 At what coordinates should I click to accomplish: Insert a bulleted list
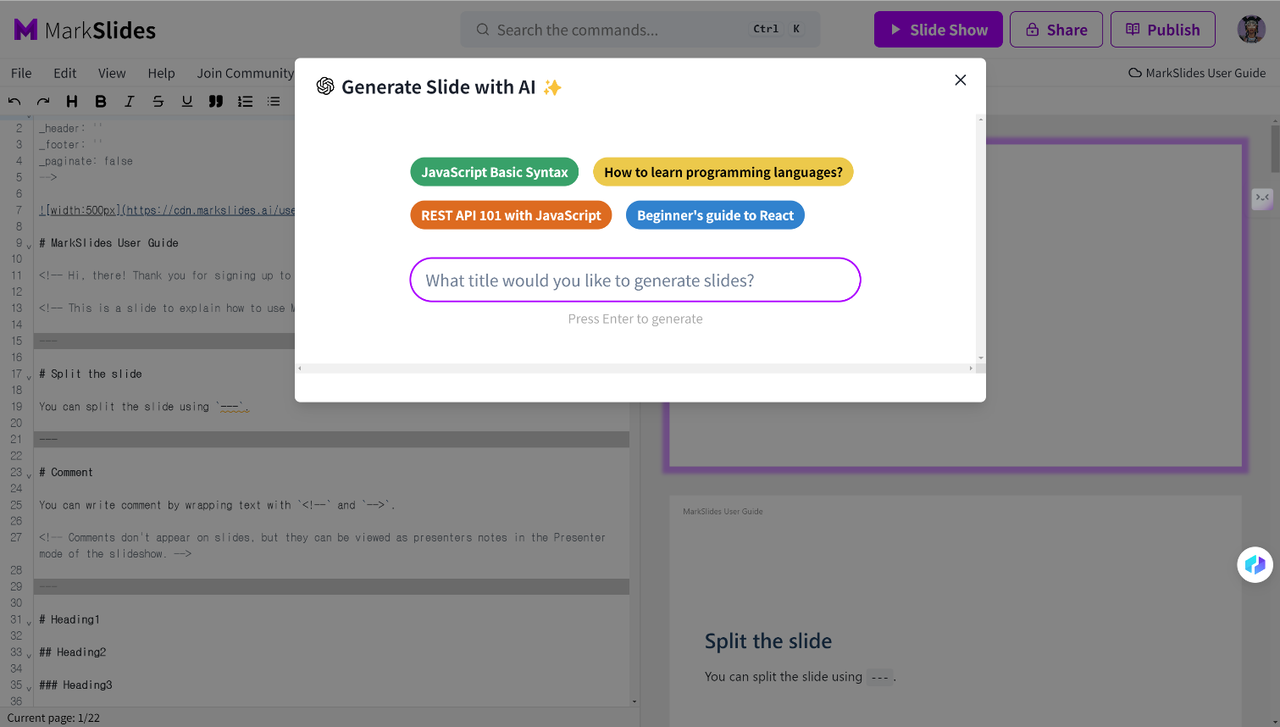[x=273, y=101]
